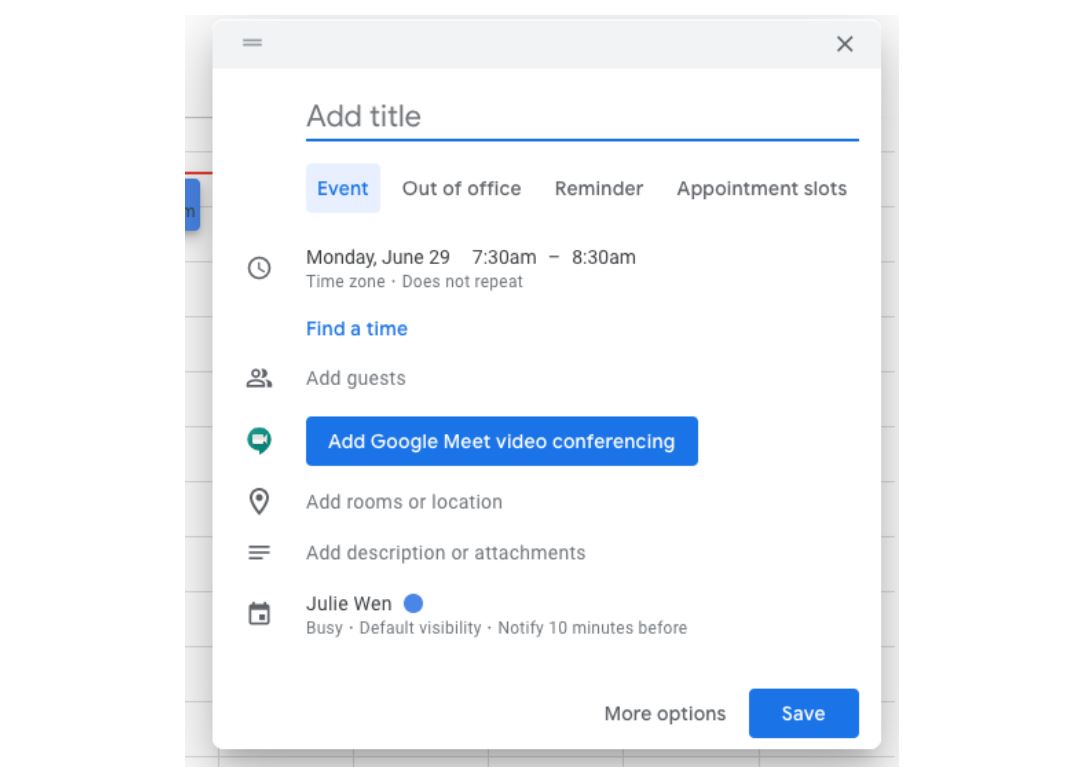Close the event creation dialog
The width and height of the screenshot is (1090, 774).
coord(845,44)
